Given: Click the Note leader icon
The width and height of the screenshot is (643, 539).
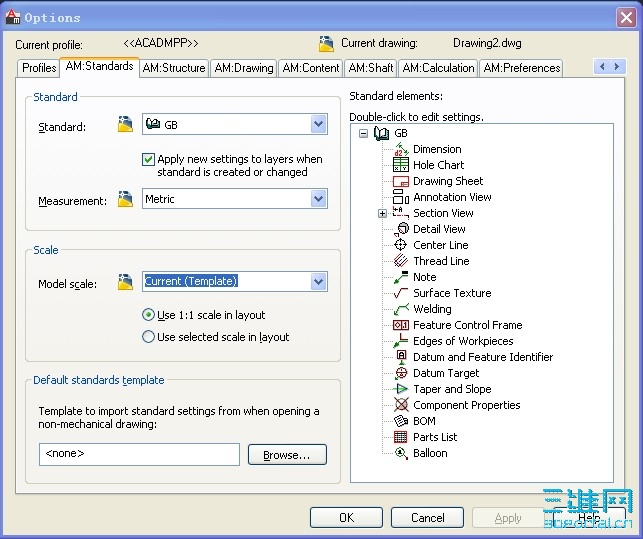Looking at the screenshot, I should click(x=401, y=277).
